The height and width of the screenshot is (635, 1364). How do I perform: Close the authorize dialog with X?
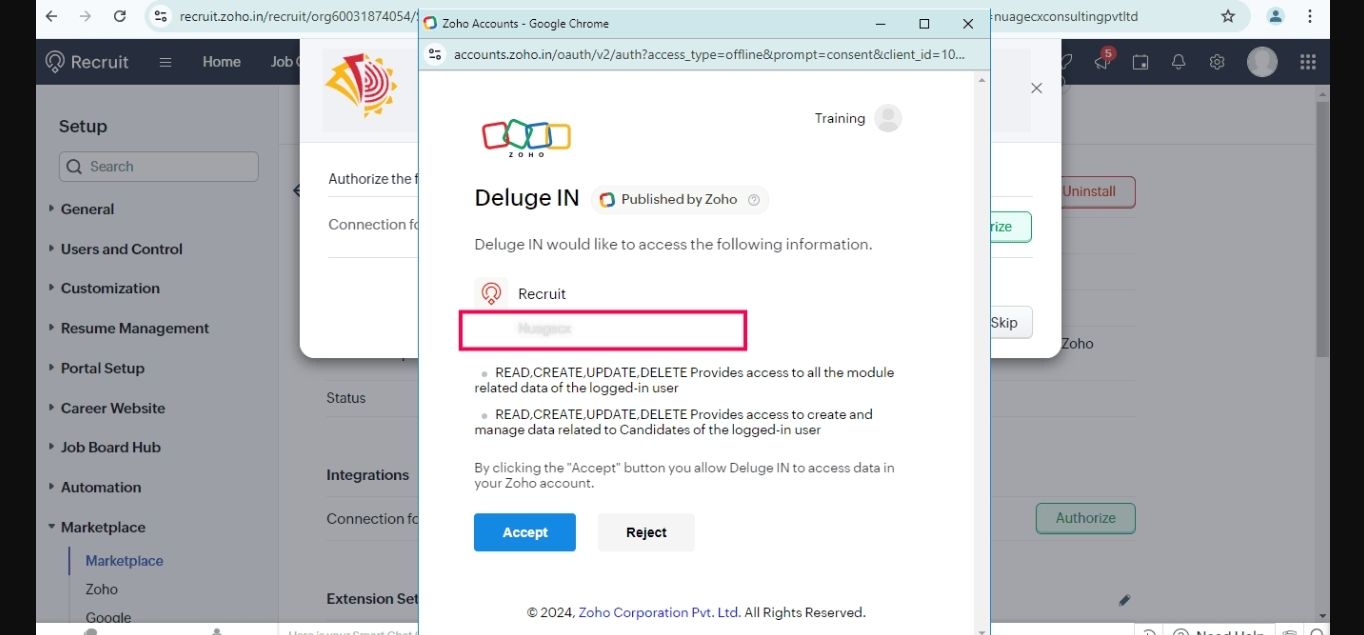point(1036,88)
